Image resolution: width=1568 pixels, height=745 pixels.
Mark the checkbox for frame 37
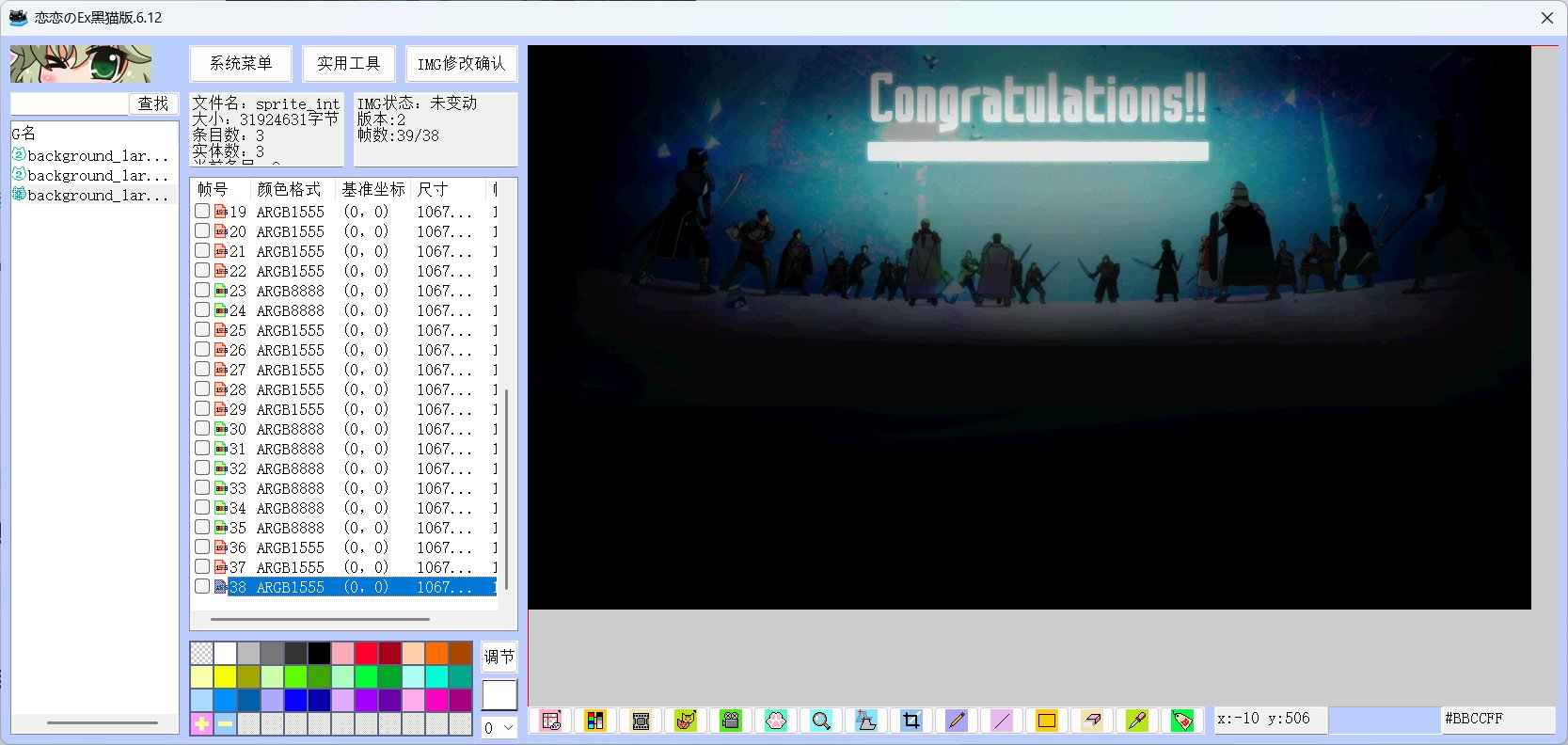click(202, 566)
